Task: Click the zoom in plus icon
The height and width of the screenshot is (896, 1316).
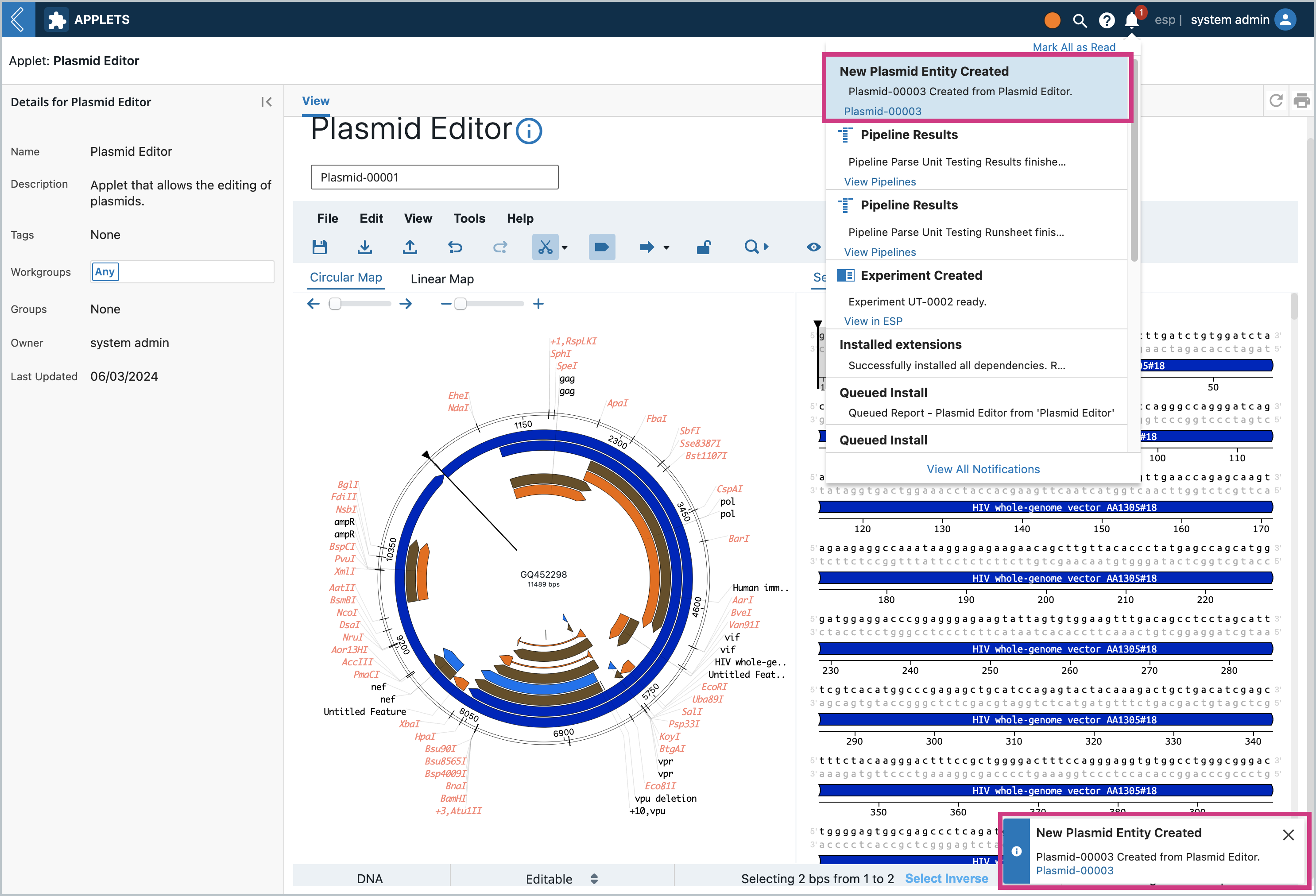Action: point(538,304)
